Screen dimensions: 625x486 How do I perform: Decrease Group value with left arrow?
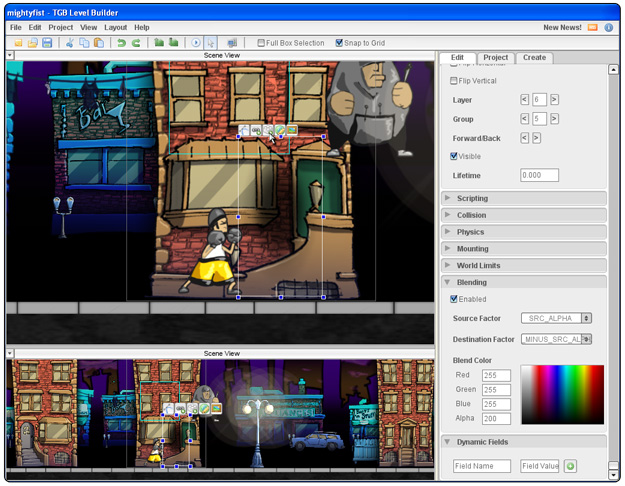[x=525, y=118]
